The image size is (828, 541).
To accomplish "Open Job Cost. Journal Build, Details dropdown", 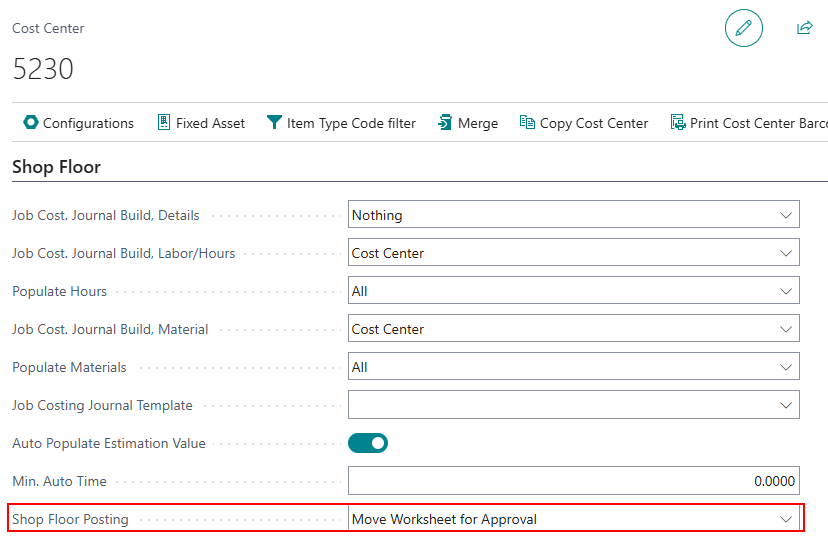I will pyautogui.click(x=573, y=215).
